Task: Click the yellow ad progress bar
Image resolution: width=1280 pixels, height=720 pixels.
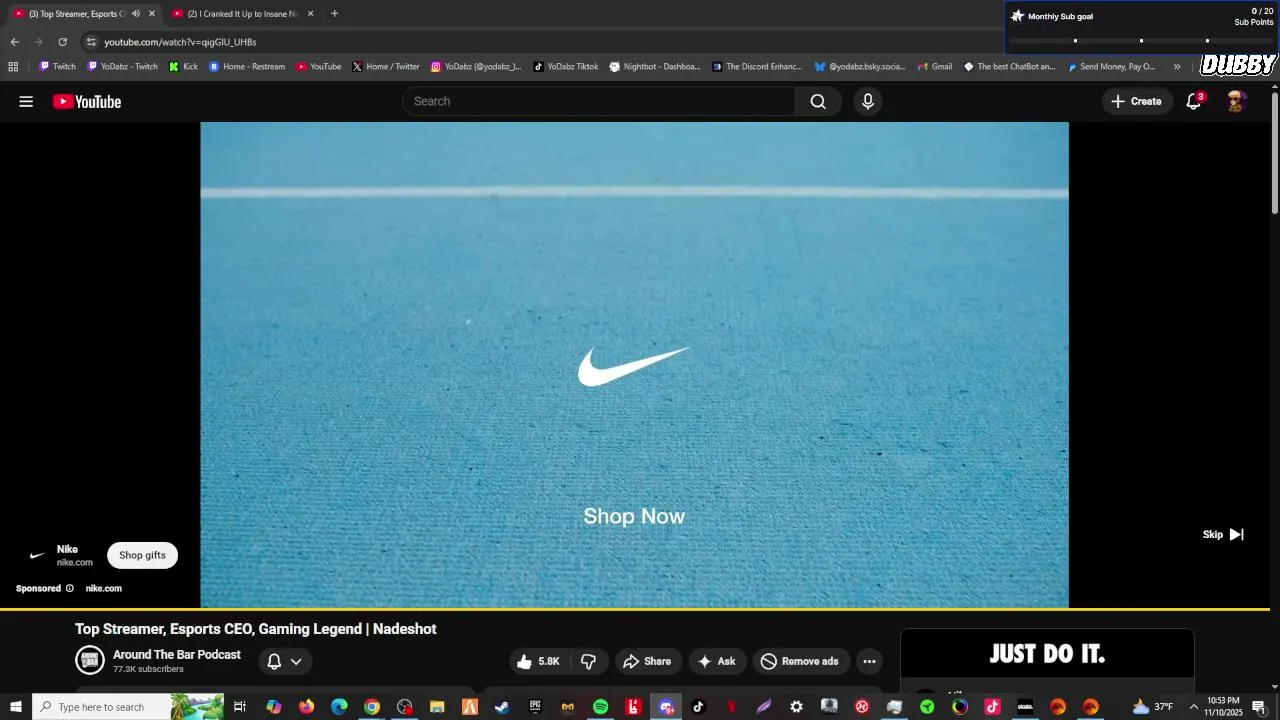Action: 634,608
